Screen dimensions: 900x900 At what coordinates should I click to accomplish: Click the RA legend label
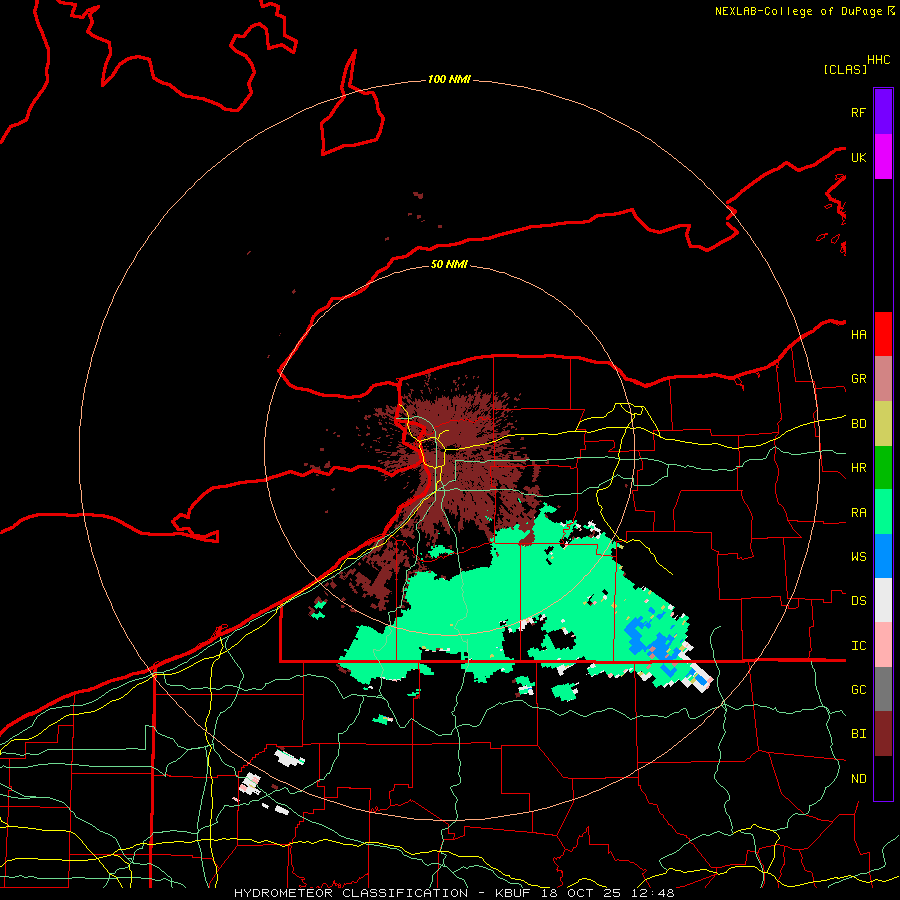[x=858, y=513]
